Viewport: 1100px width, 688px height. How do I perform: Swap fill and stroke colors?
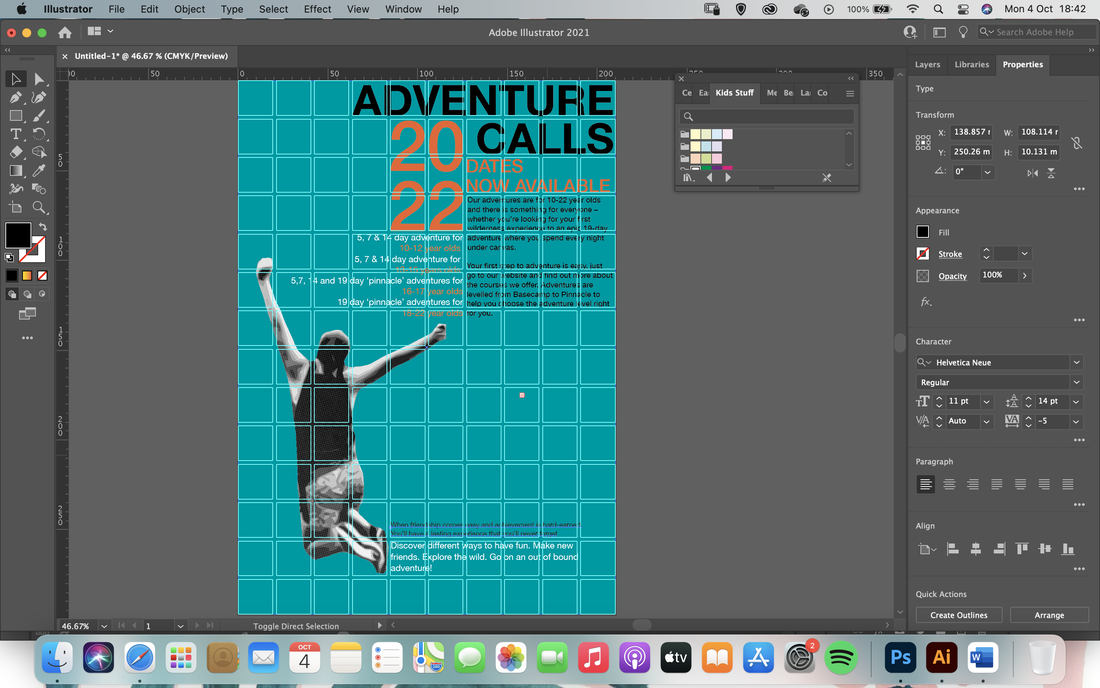tap(43, 227)
